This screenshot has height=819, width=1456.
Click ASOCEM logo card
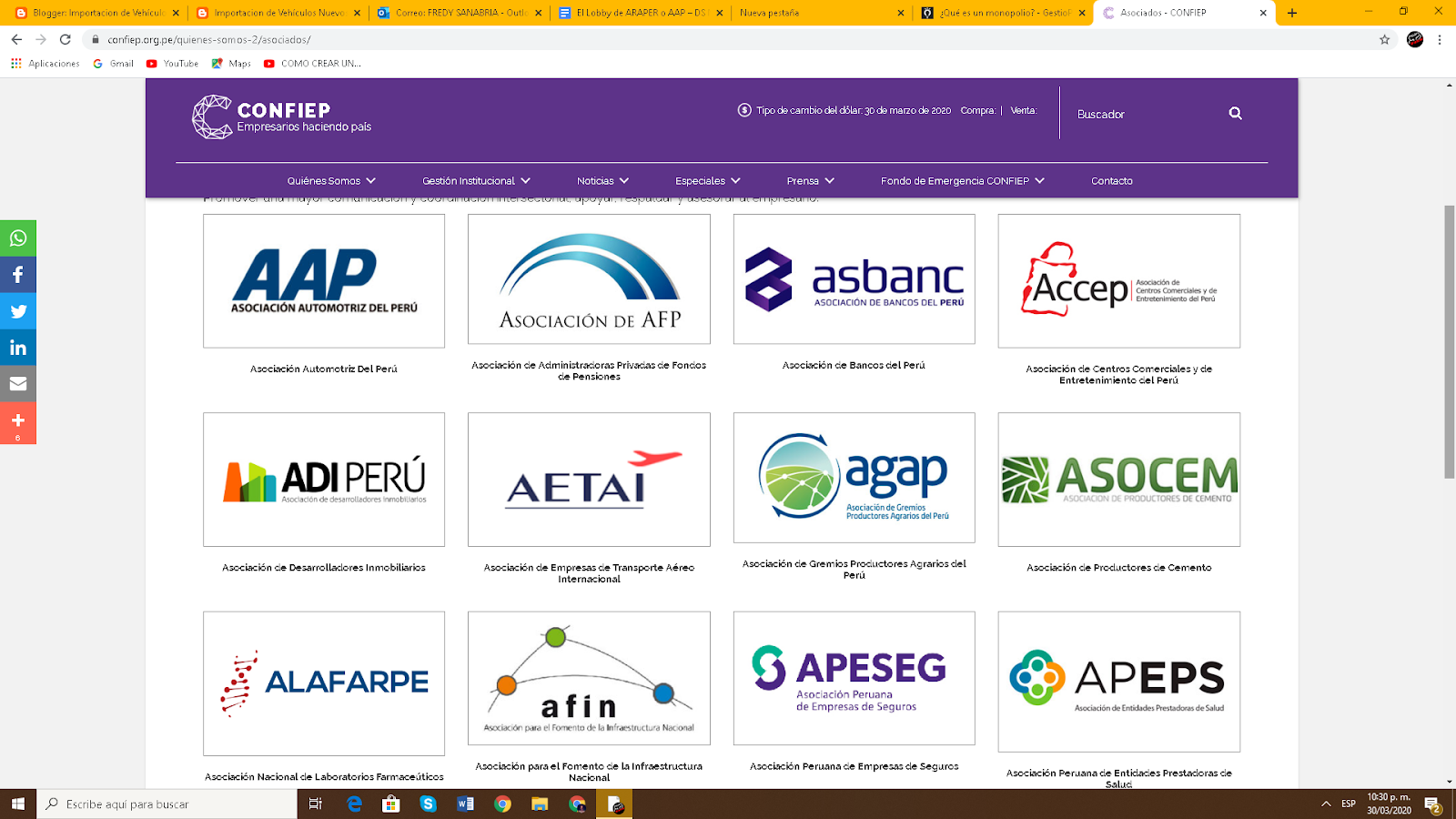1119,480
